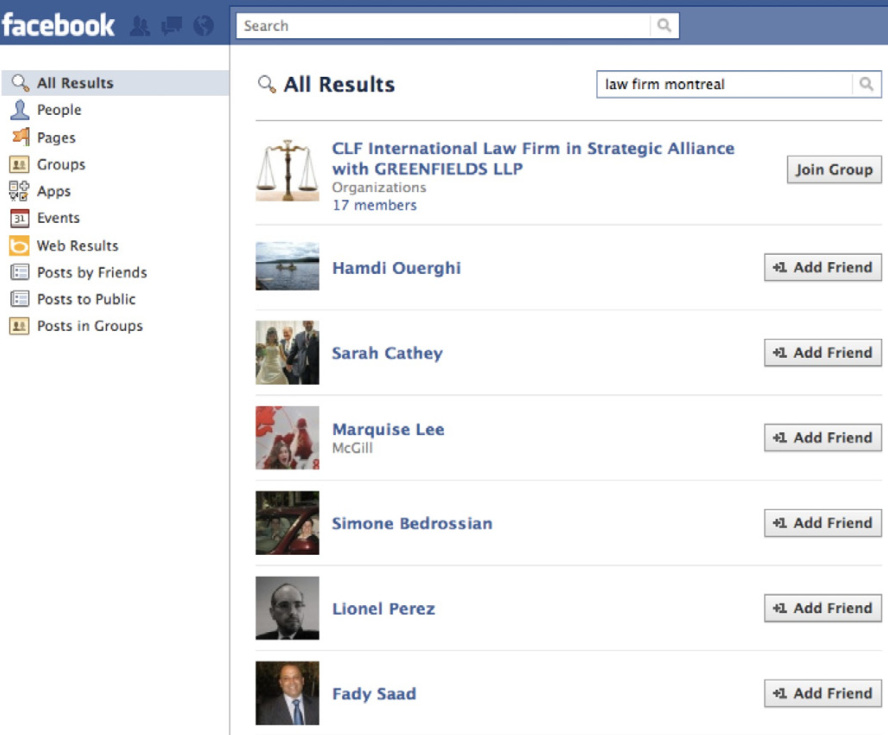Click magnifier button beside 'law firm montreal'
The height and width of the screenshot is (735, 888).
point(866,84)
